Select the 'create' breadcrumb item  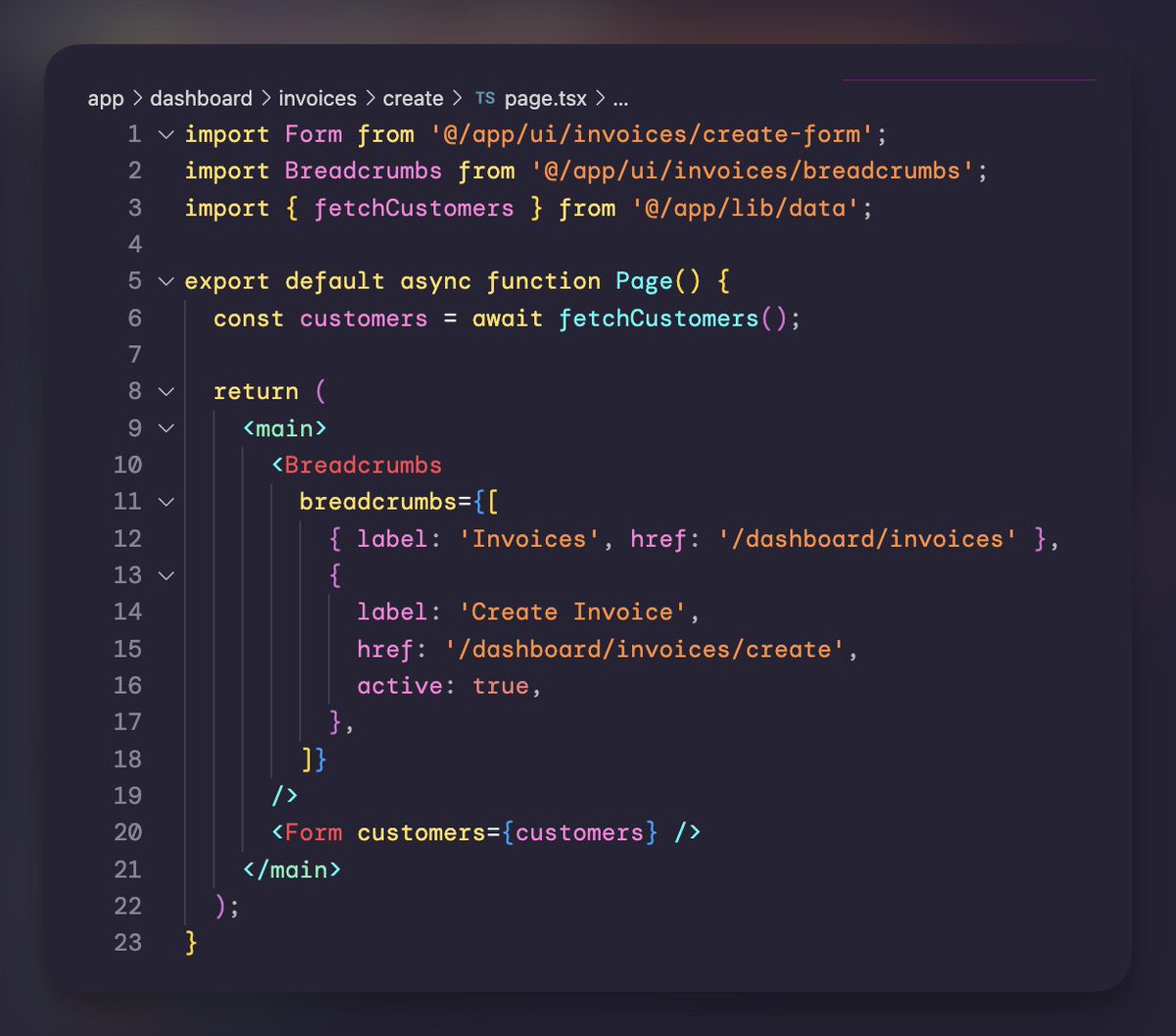click(x=413, y=98)
